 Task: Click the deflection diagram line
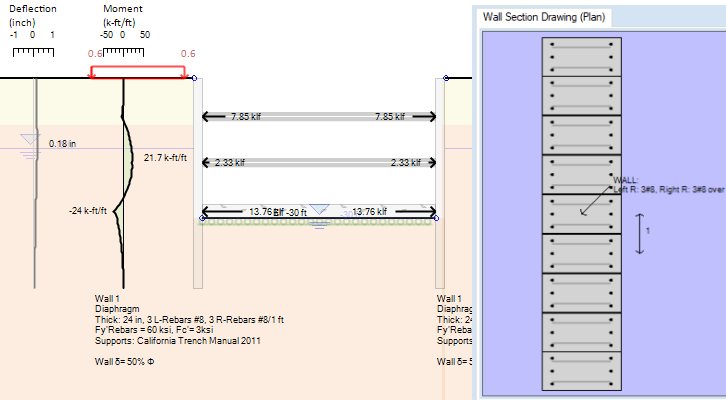tap(35, 185)
